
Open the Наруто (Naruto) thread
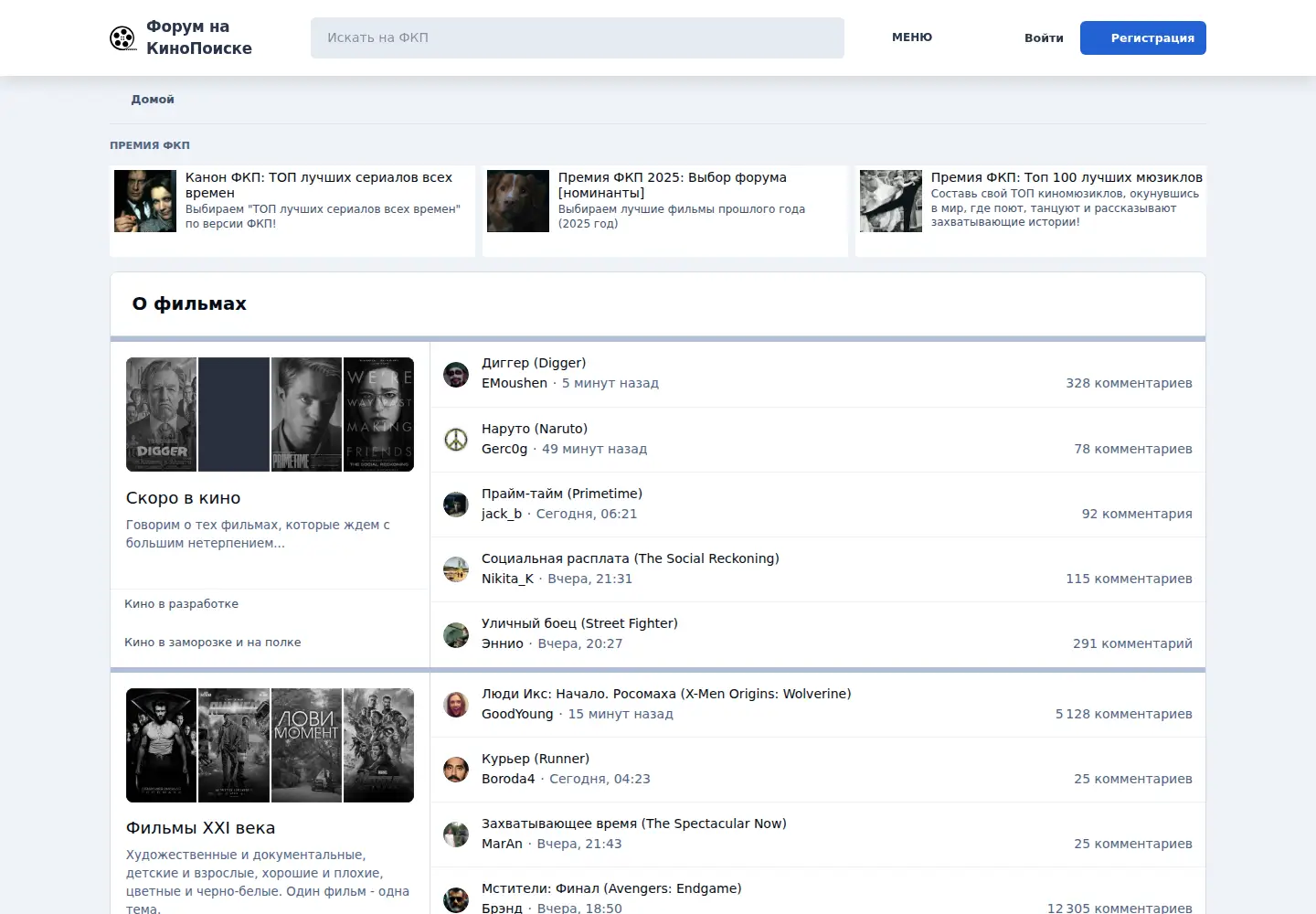(535, 429)
